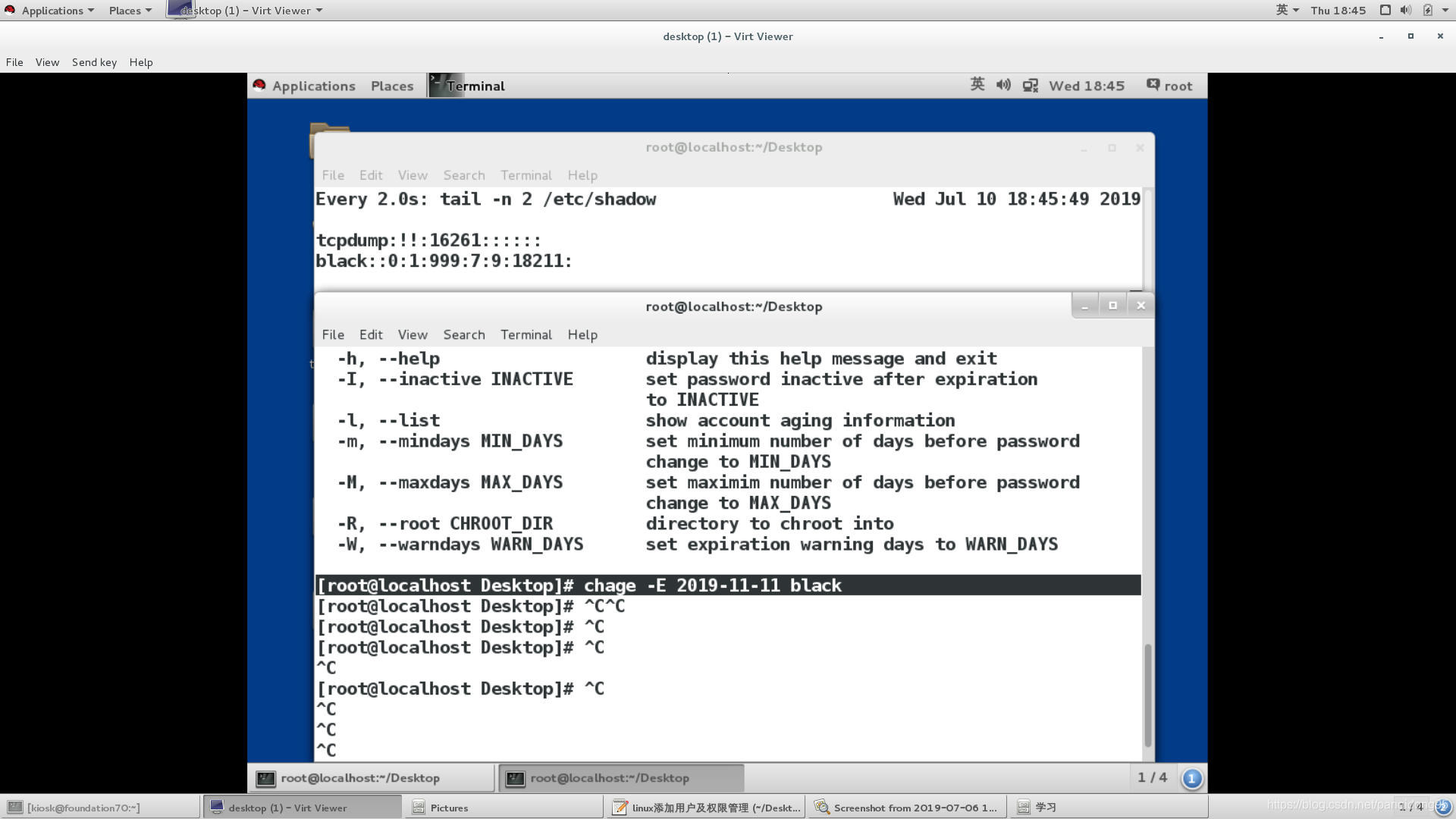
Task: Open guest Applications menu with red hat icon
Action: pyautogui.click(x=304, y=86)
